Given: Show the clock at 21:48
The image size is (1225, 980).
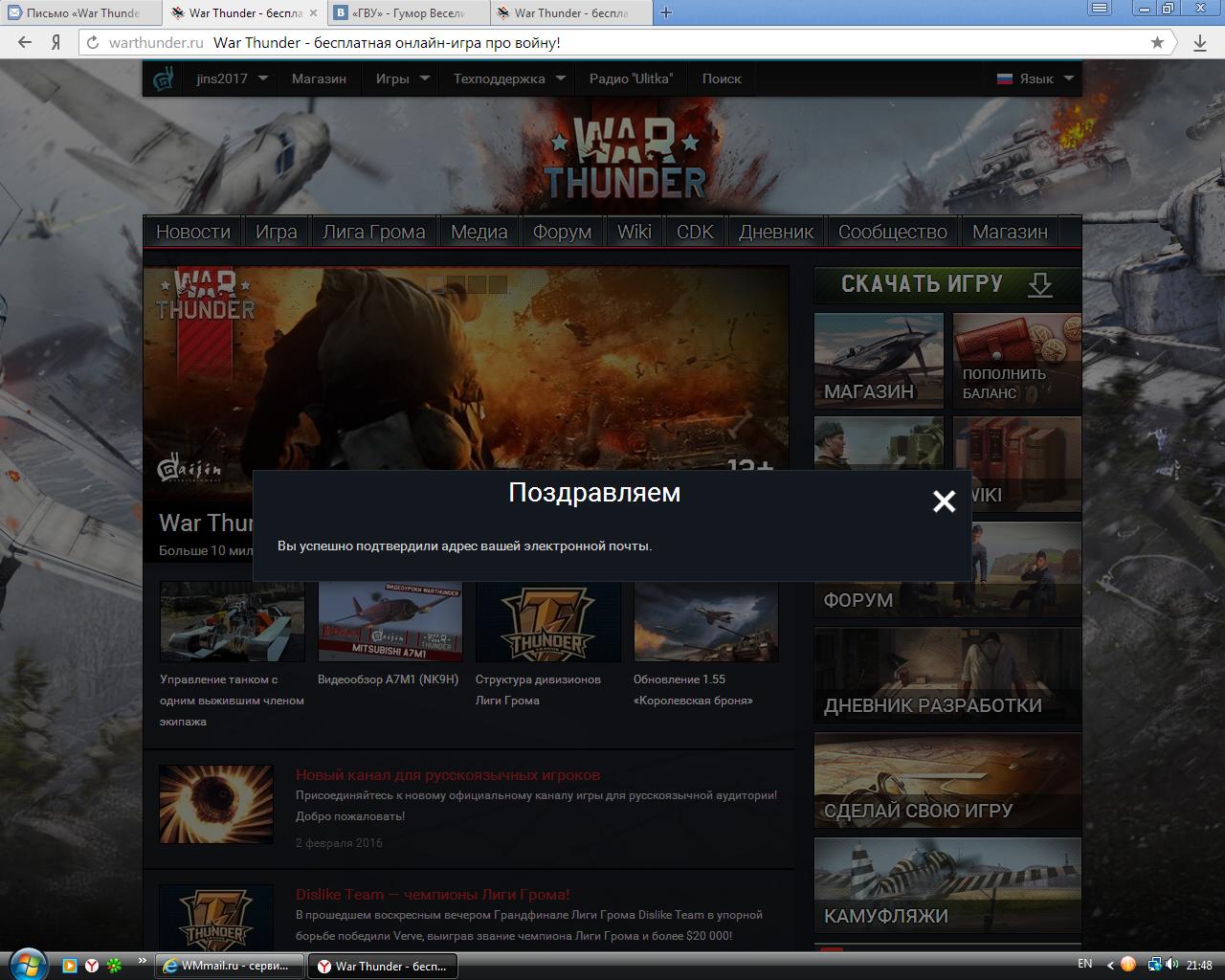Looking at the screenshot, I should click(1199, 965).
